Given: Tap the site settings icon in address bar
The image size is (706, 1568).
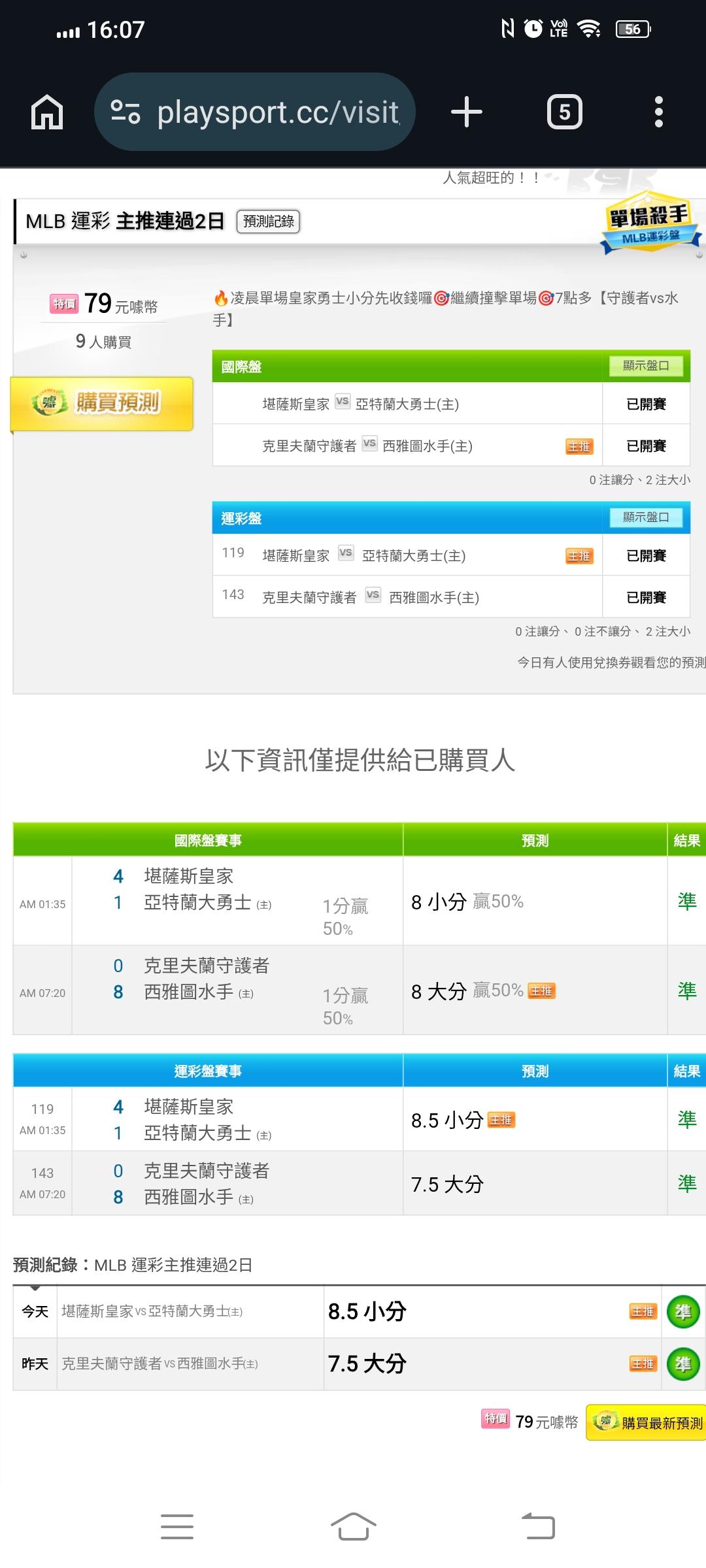Looking at the screenshot, I should pos(126,112).
